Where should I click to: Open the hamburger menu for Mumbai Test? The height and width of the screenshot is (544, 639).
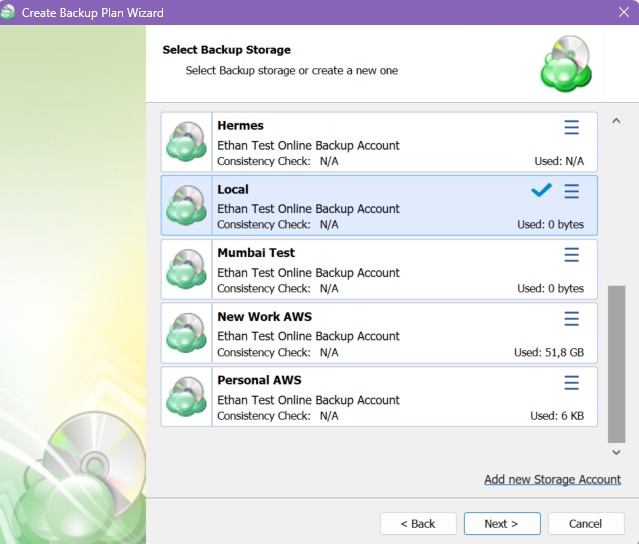pos(572,255)
